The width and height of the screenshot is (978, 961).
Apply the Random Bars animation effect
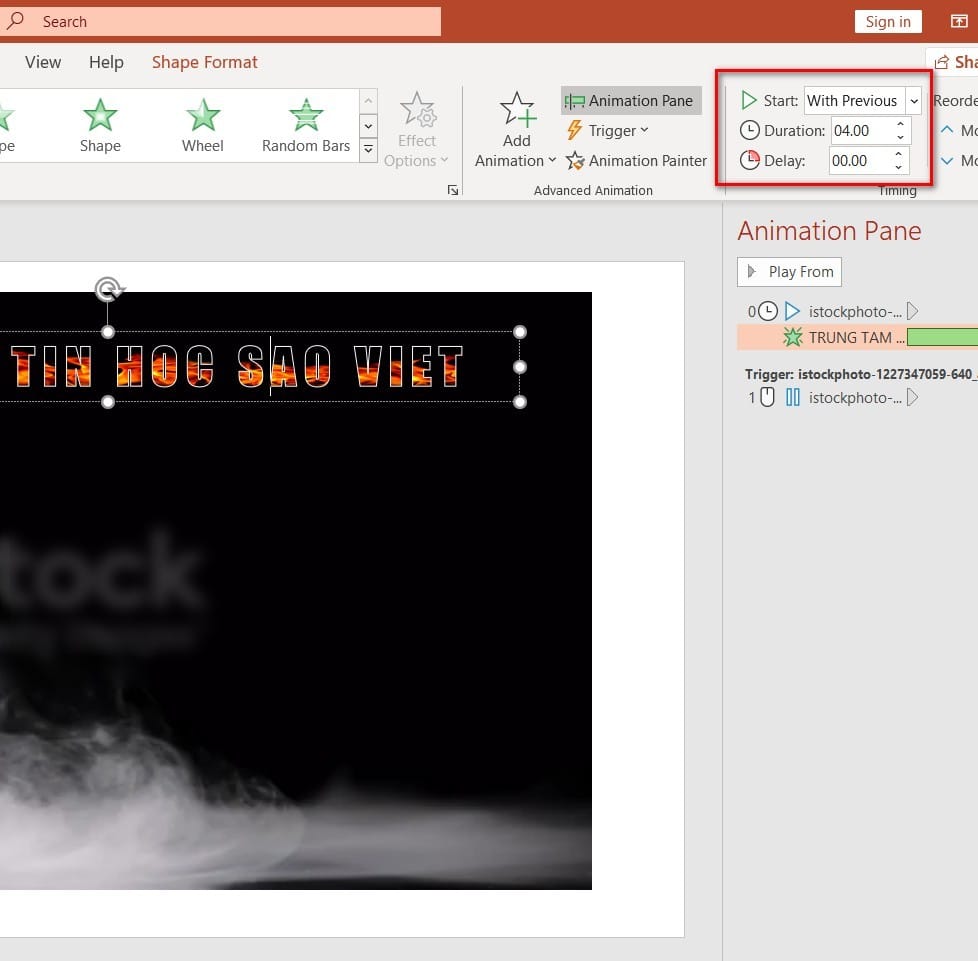tap(306, 126)
